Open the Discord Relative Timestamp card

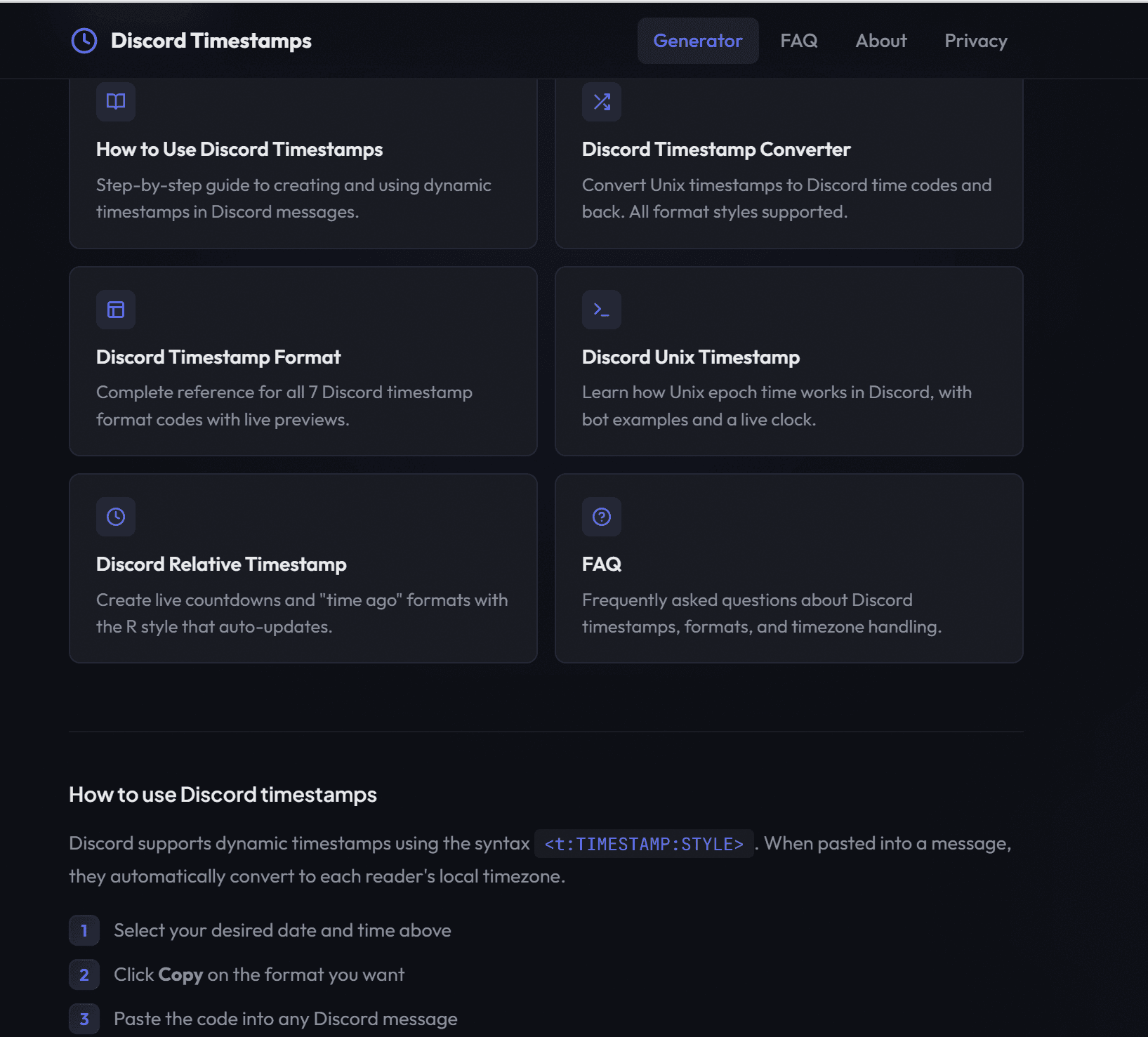302,569
